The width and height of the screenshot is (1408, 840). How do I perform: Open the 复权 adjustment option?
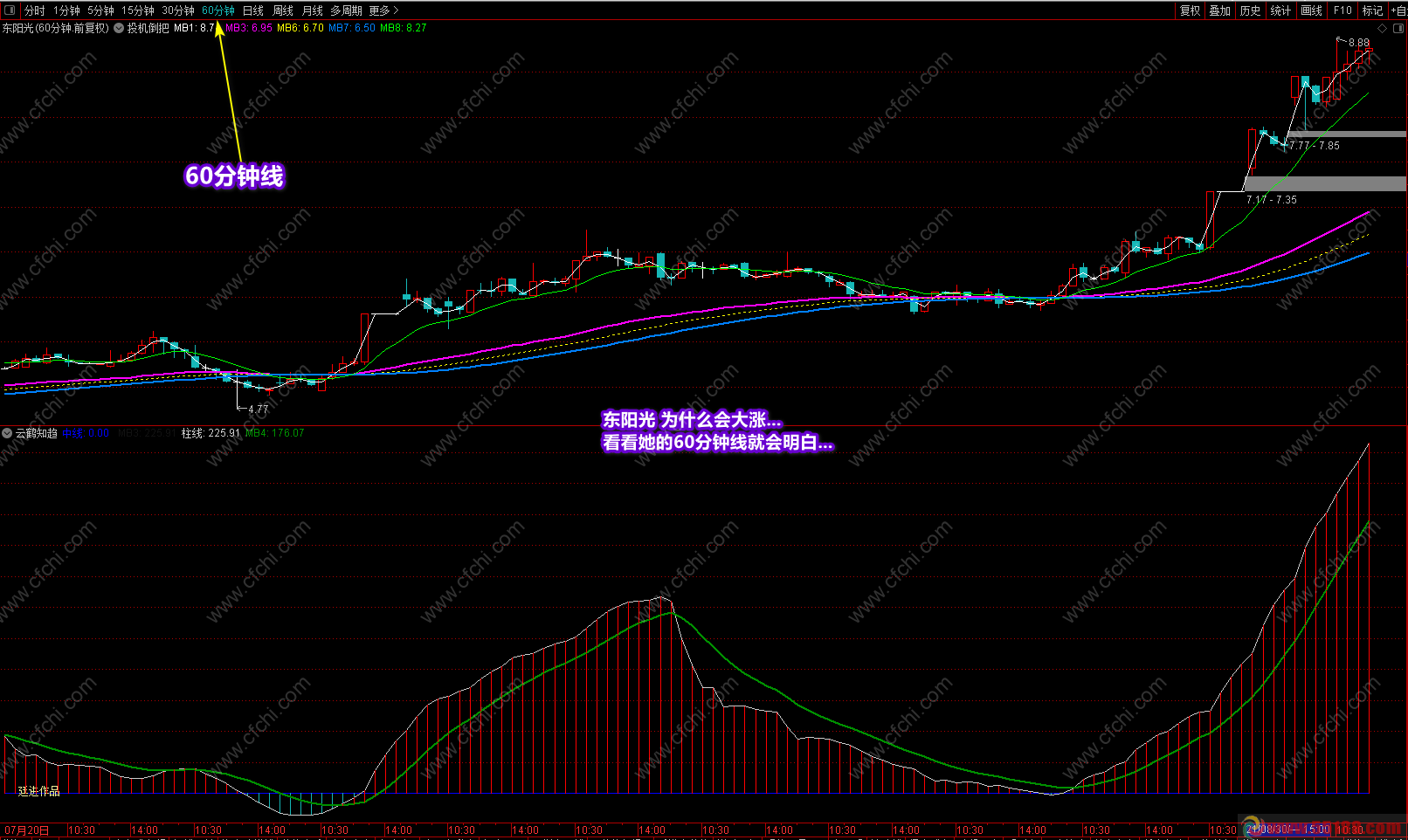(1190, 10)
